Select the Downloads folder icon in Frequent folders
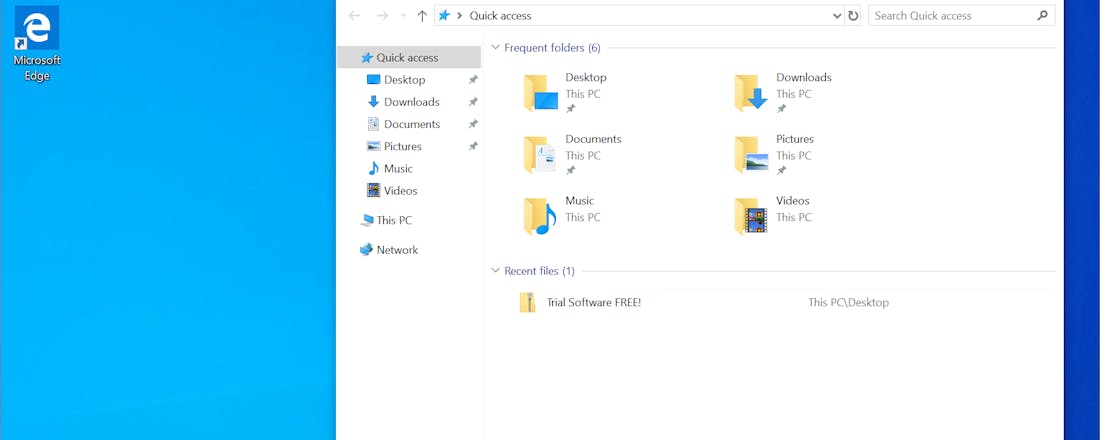 click(751, 93)
